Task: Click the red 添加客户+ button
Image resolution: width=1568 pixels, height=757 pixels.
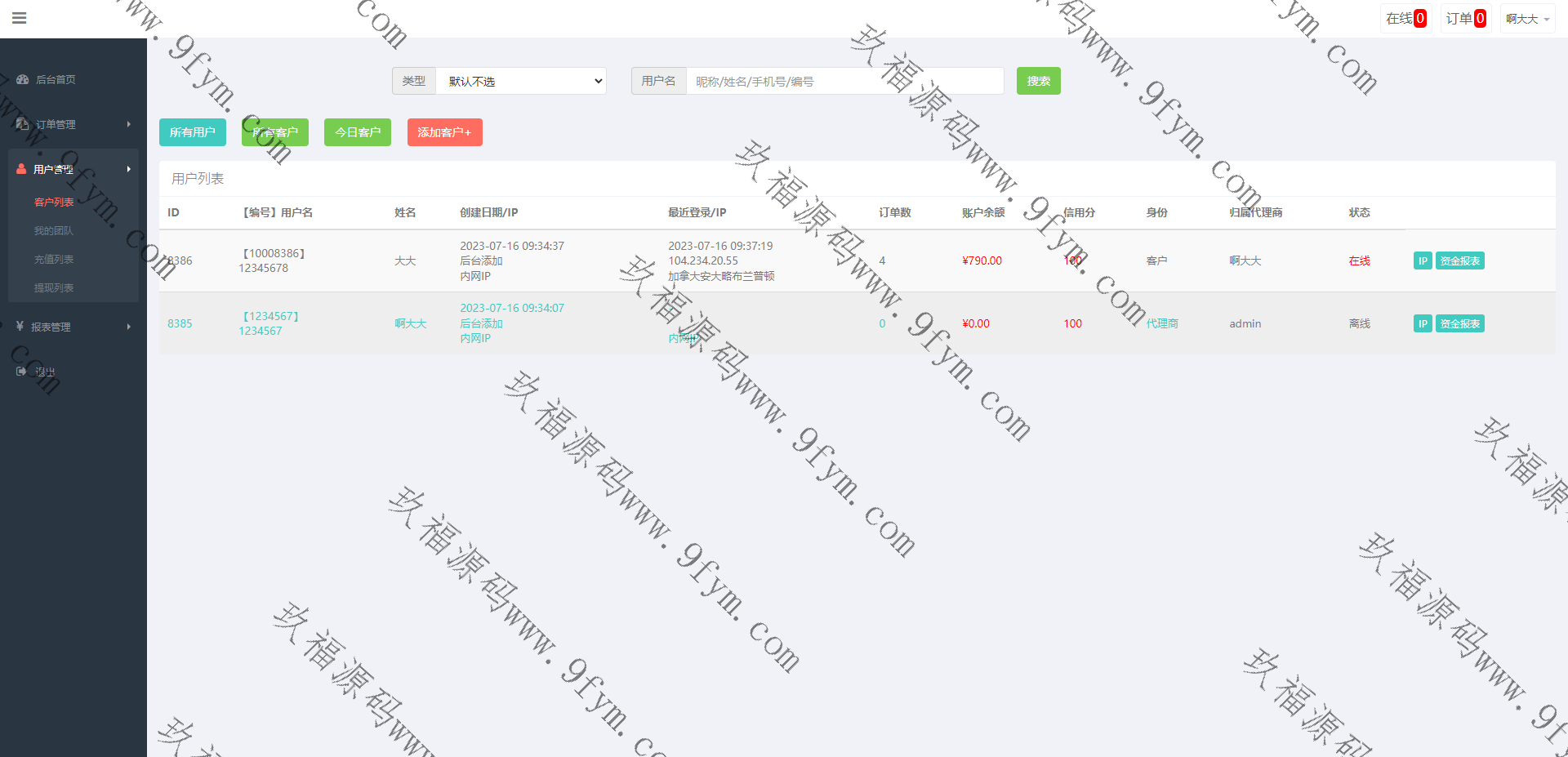Action: pos(444,132)
